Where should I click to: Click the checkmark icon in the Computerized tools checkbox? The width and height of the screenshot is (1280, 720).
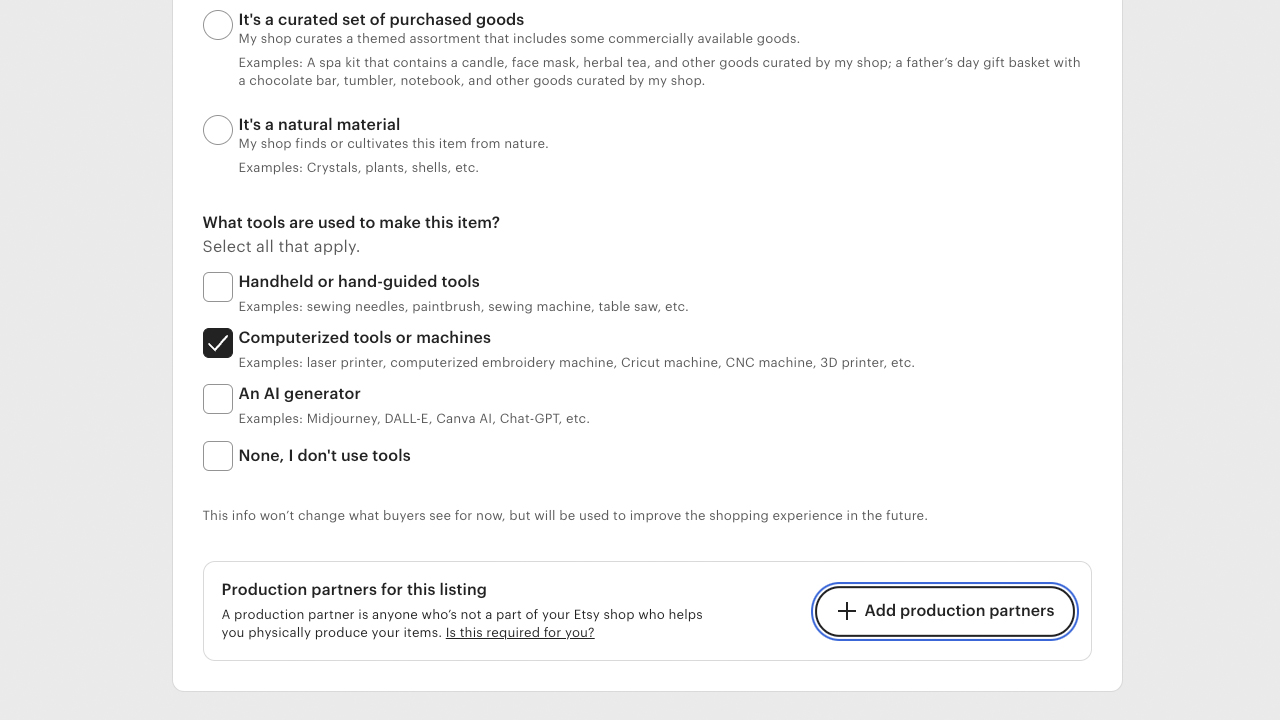click(217, 343)
